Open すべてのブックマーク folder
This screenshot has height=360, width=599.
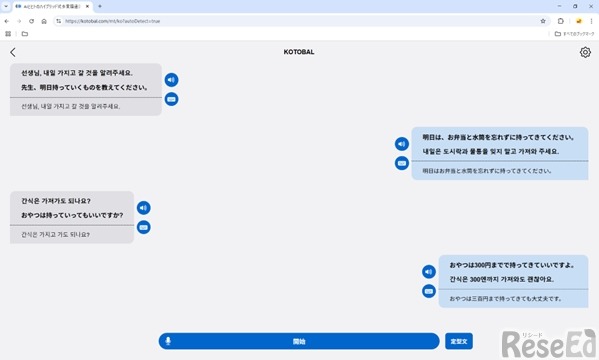(575, 34)
